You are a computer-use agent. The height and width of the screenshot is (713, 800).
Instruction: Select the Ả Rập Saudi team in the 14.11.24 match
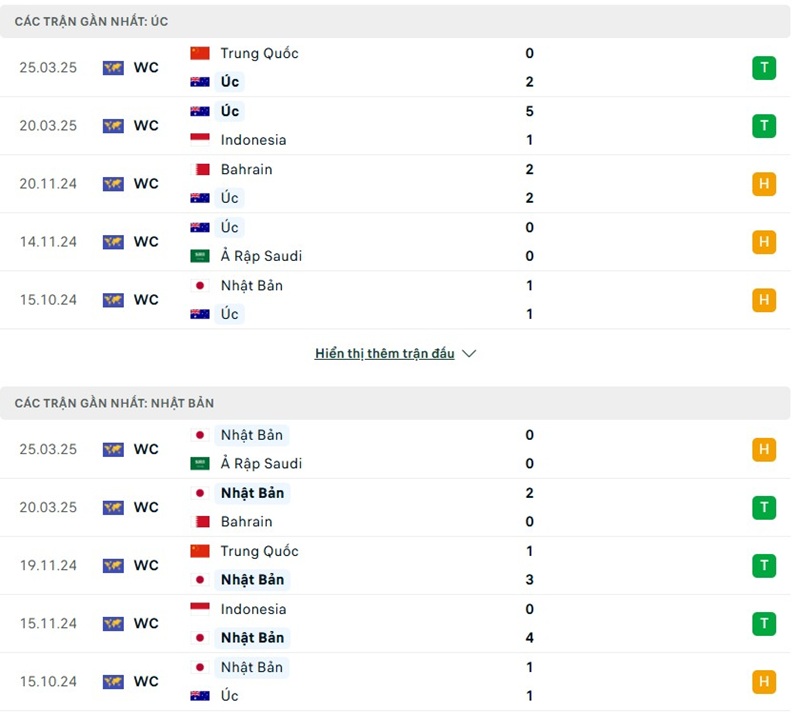(x=261, y=256)
